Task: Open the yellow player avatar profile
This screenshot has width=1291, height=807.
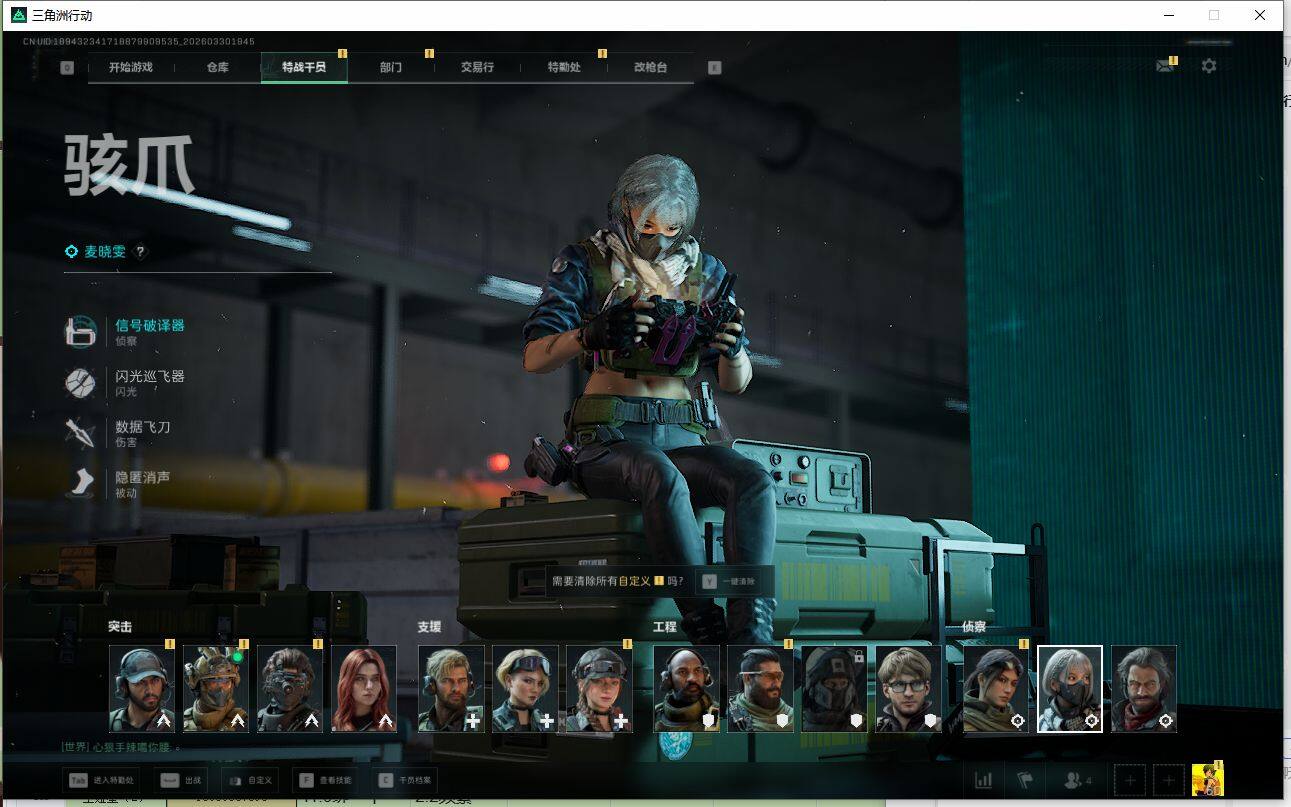Action: [x=1208, y=779]
